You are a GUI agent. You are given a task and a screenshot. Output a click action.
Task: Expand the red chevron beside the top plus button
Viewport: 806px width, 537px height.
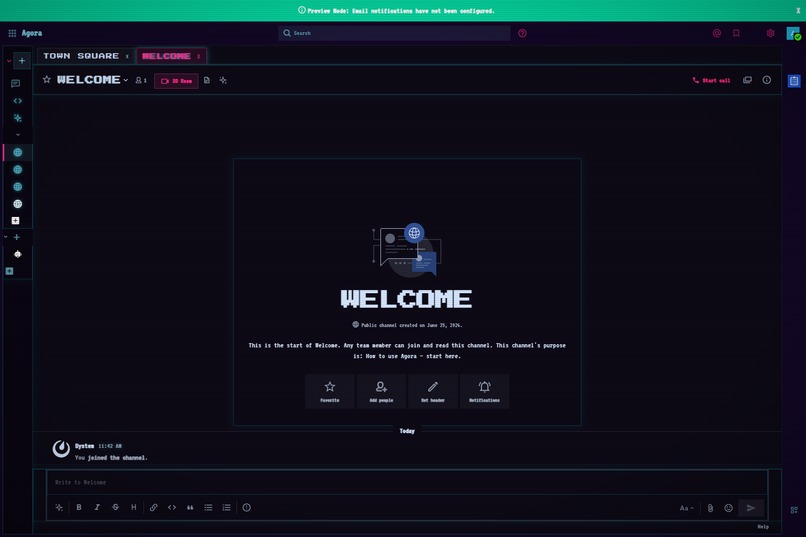point(9,61)
